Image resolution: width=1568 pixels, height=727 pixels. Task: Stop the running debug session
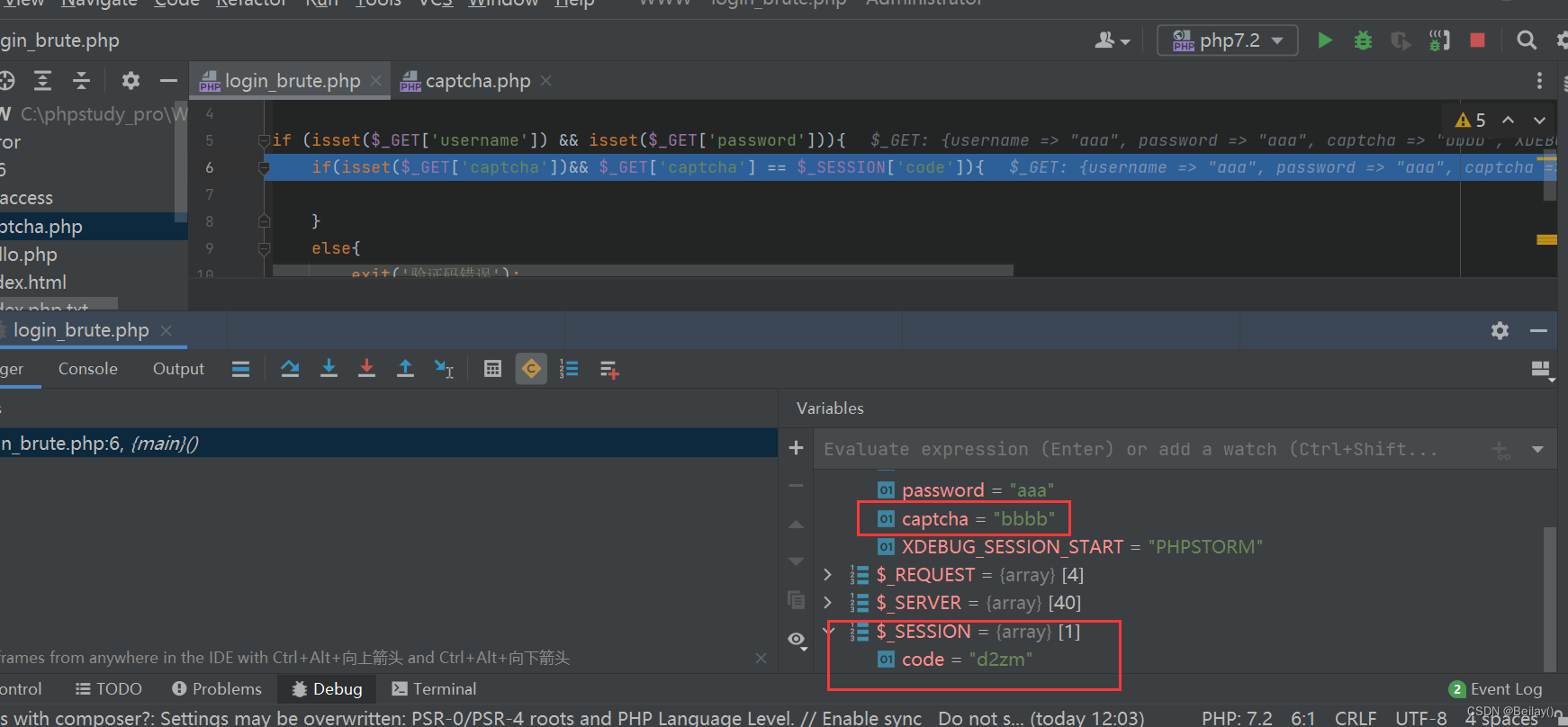pyautogui.click(x=1477, y=40)
